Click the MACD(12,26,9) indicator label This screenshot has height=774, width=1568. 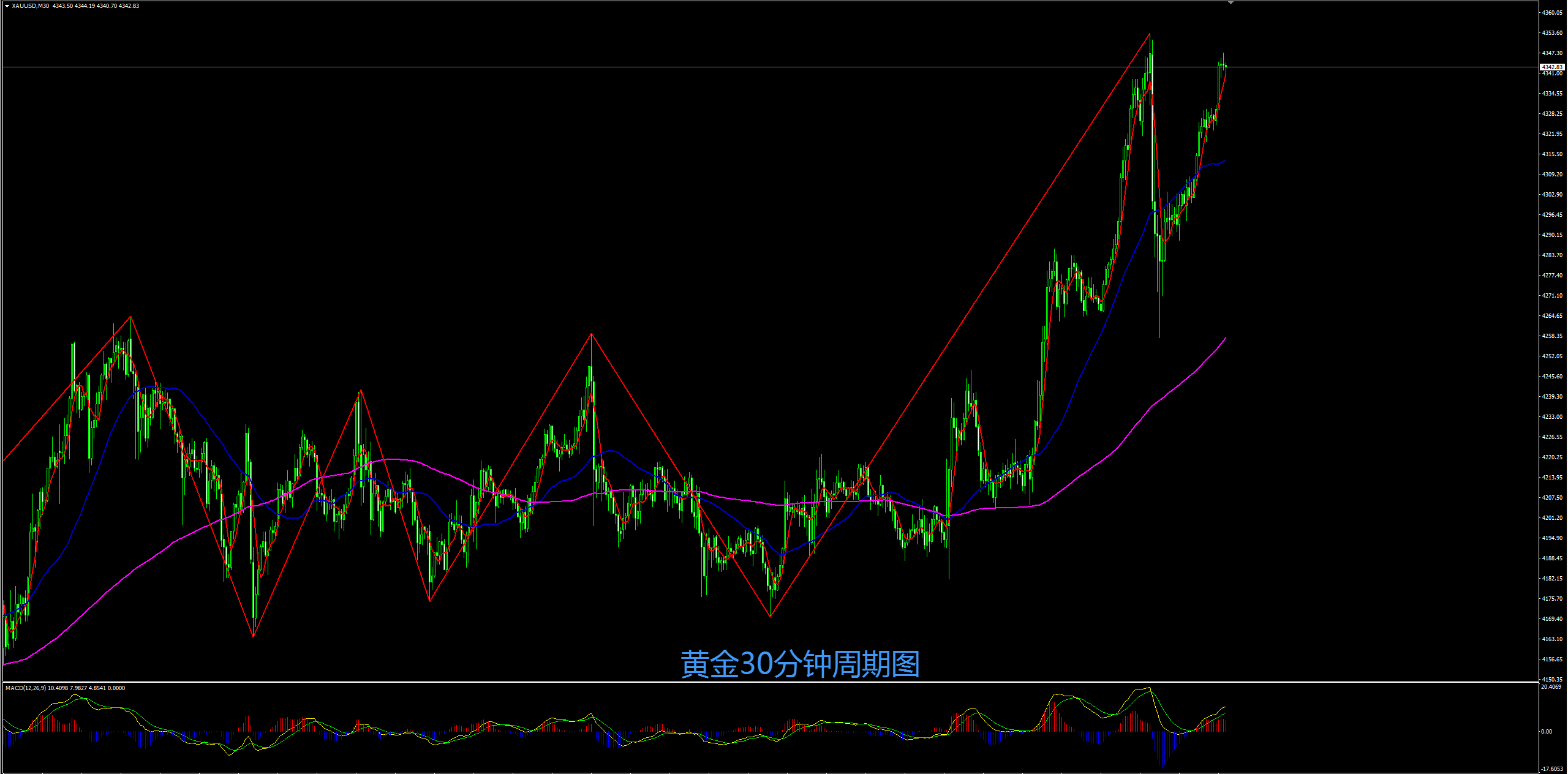coord(26,688)
